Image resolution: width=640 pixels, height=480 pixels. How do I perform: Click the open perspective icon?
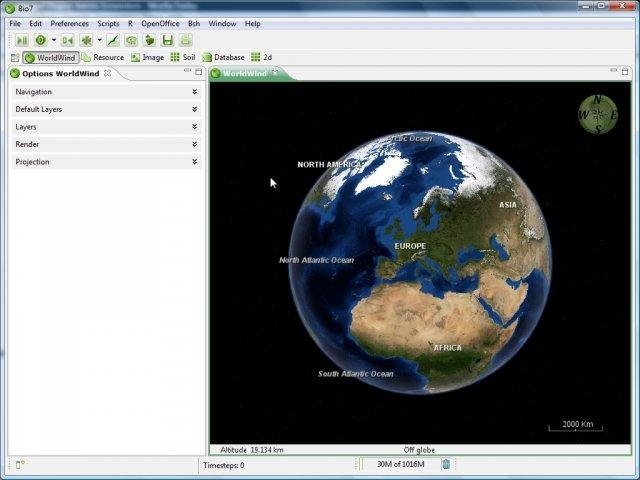point(14,58)
